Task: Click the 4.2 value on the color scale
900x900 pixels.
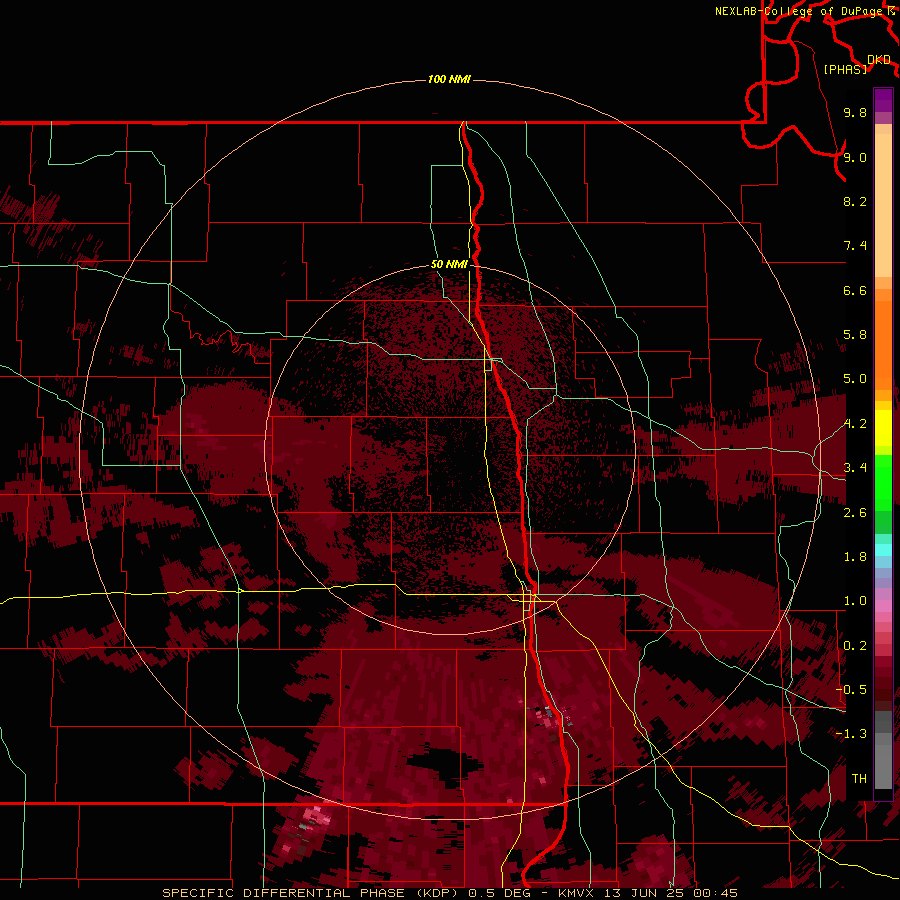Action: click(x=855, y=424)
